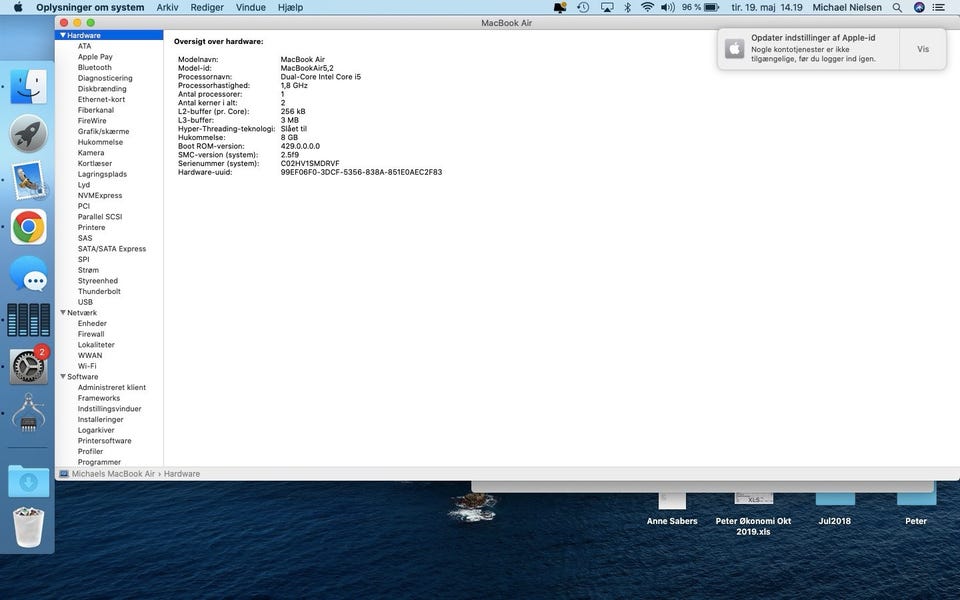Open AirPlay display menu bar icon

607,7
